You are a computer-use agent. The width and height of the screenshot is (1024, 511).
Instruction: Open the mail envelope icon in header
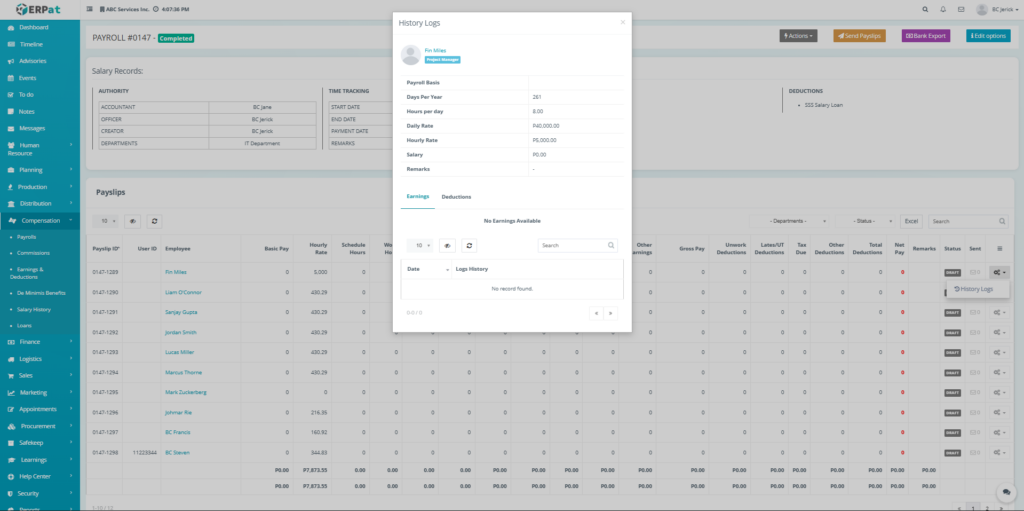pos(961,9)
